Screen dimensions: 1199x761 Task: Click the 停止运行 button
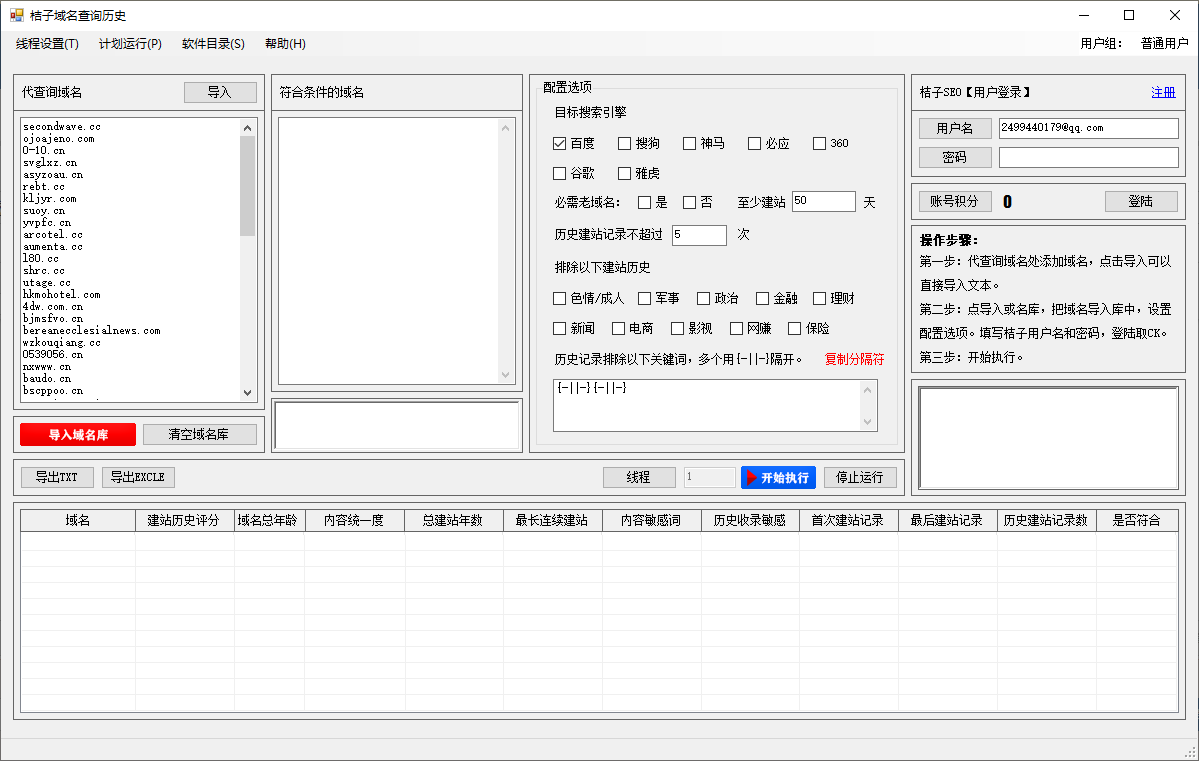pyautogui.click(x=860, y=477)
